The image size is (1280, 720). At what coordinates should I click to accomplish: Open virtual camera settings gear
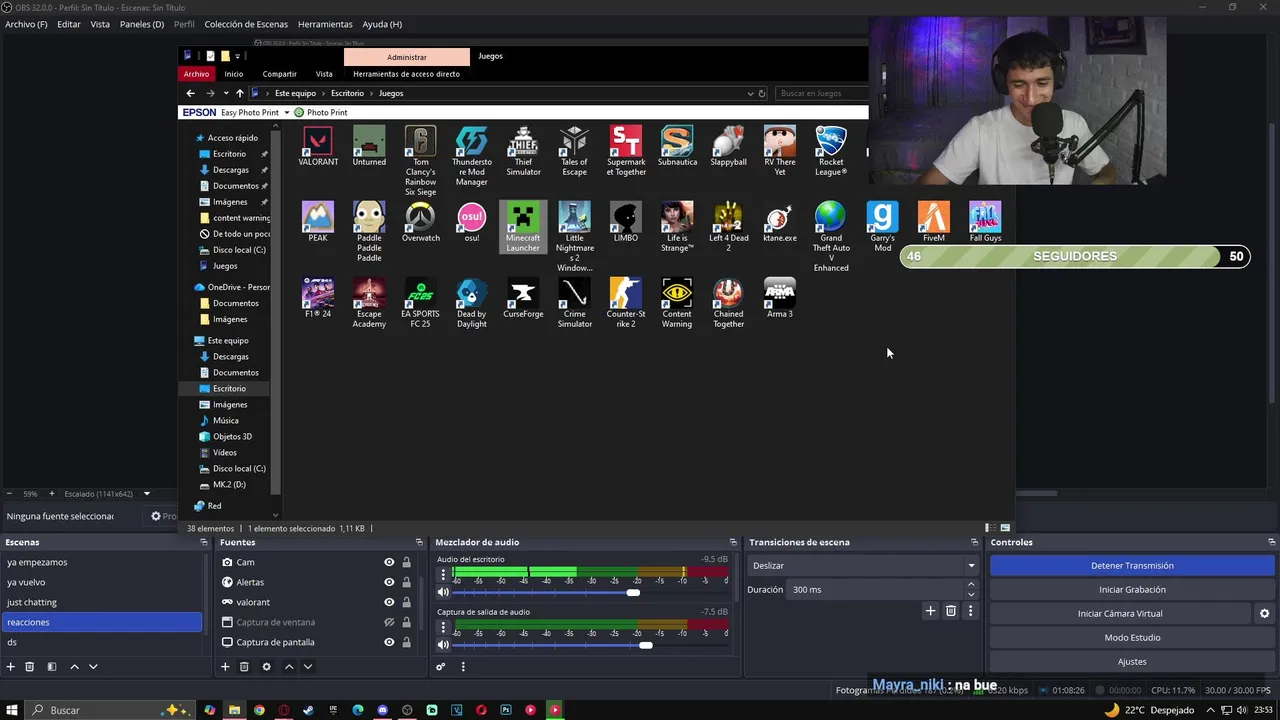point(1264,614)
